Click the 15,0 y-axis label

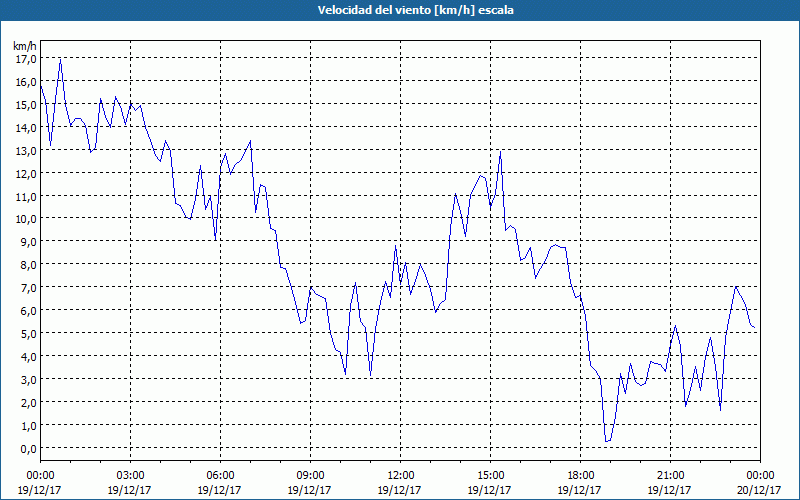pos(26,105)
